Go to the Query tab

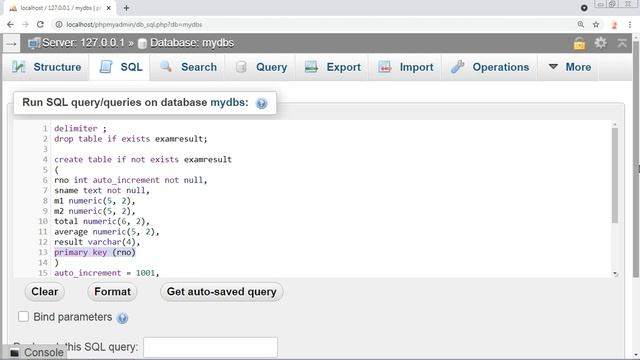(x=262, y=67)
